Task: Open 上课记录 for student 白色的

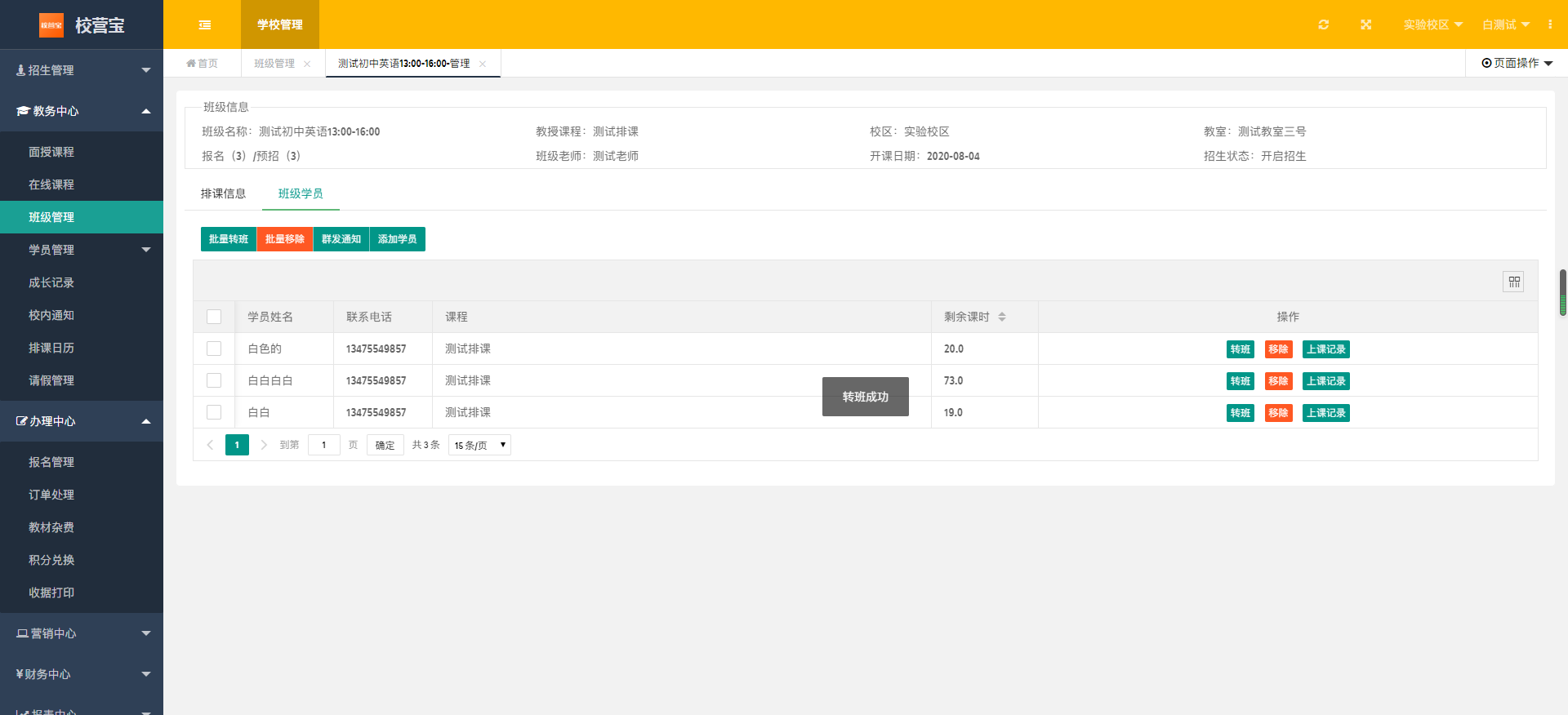Action: [x=1326, y=349]
